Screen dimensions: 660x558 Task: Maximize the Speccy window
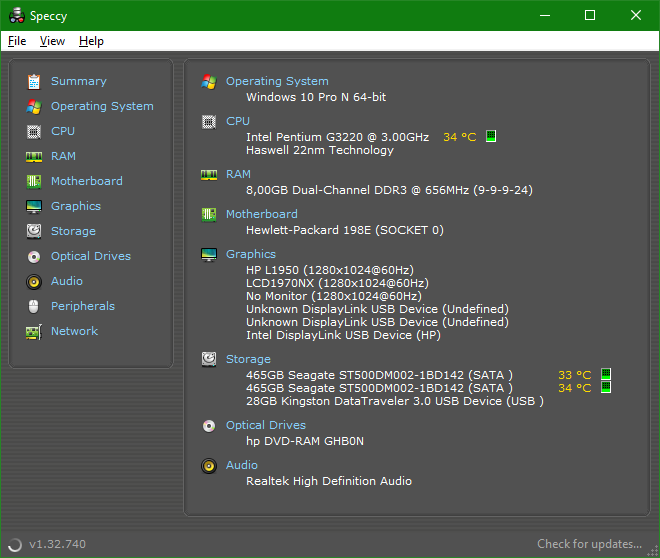tap(590, 16)
